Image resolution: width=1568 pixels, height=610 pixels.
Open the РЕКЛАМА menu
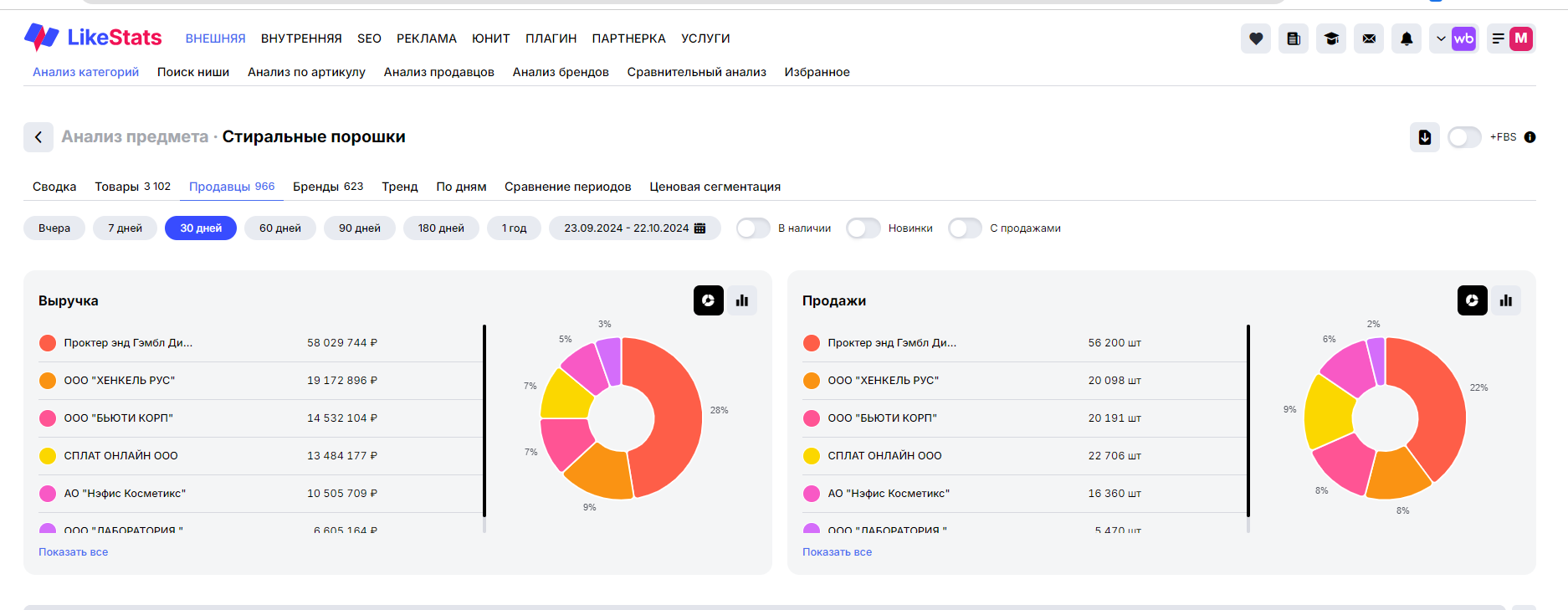pyautogui.click(x=427, y=38)
